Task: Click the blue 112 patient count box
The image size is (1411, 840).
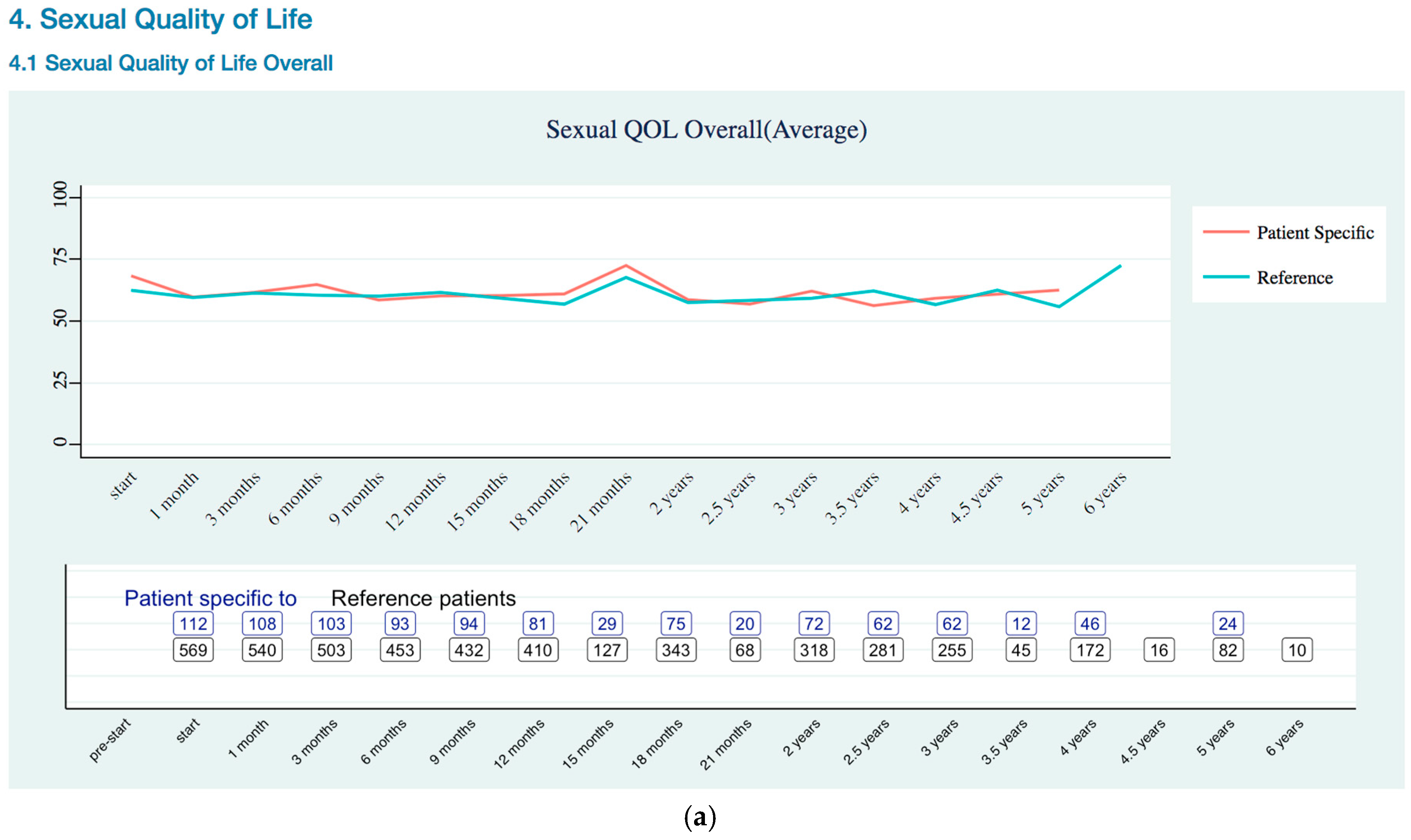Action: coord(193,624)
